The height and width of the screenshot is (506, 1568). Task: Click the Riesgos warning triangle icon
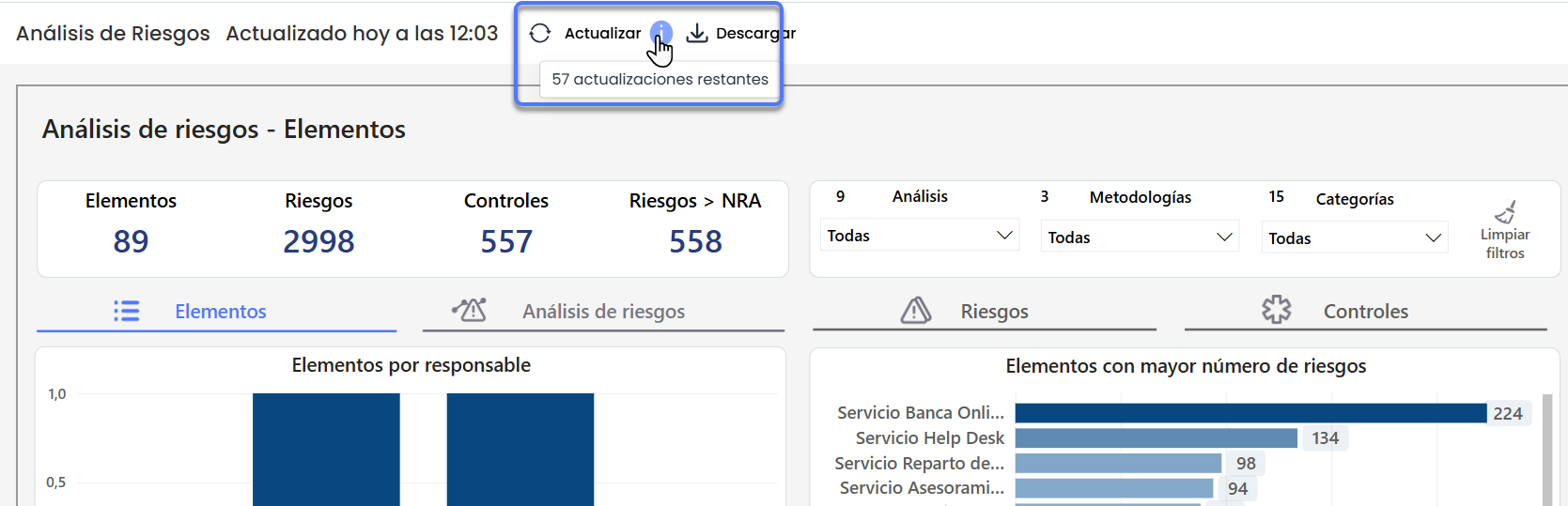click(x=916, y=311)
